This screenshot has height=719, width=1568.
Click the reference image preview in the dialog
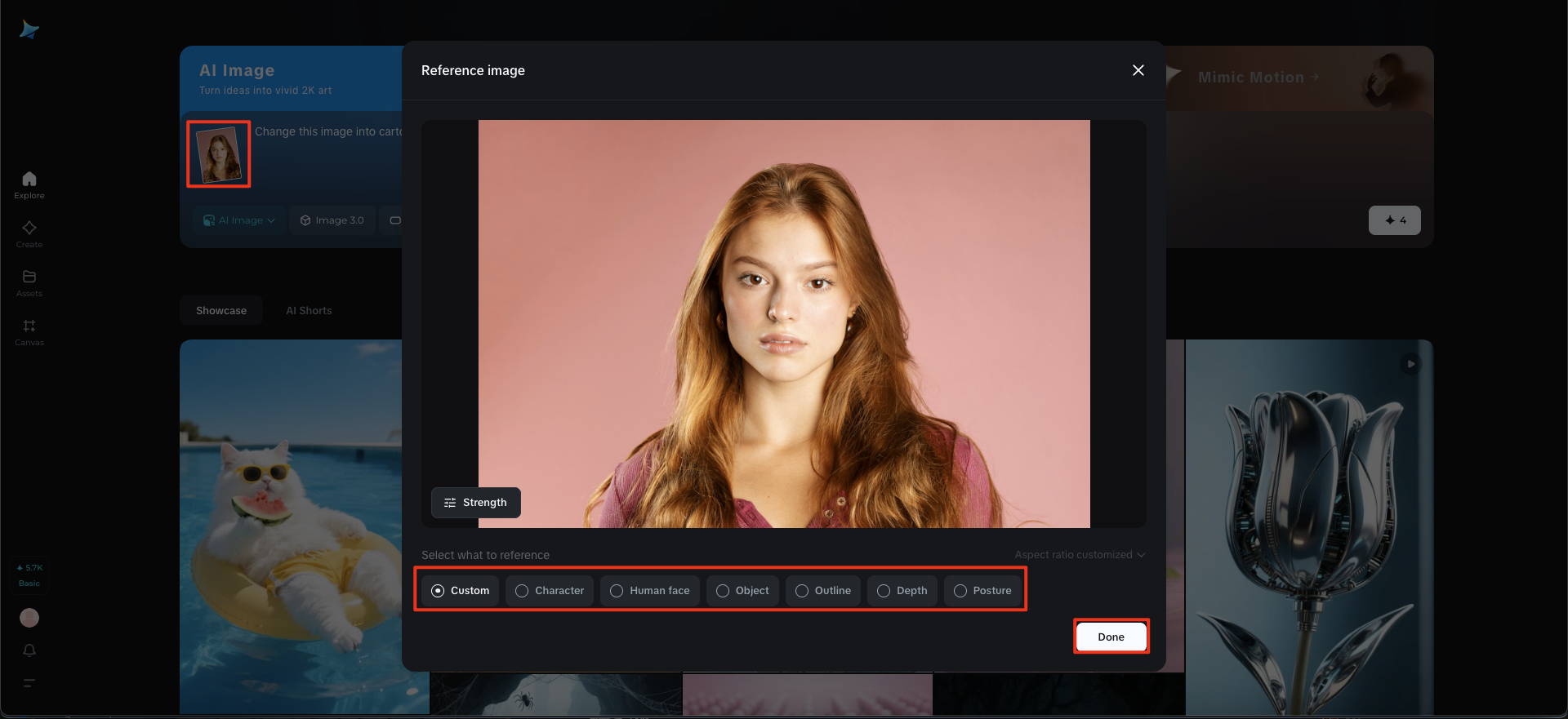784,324
